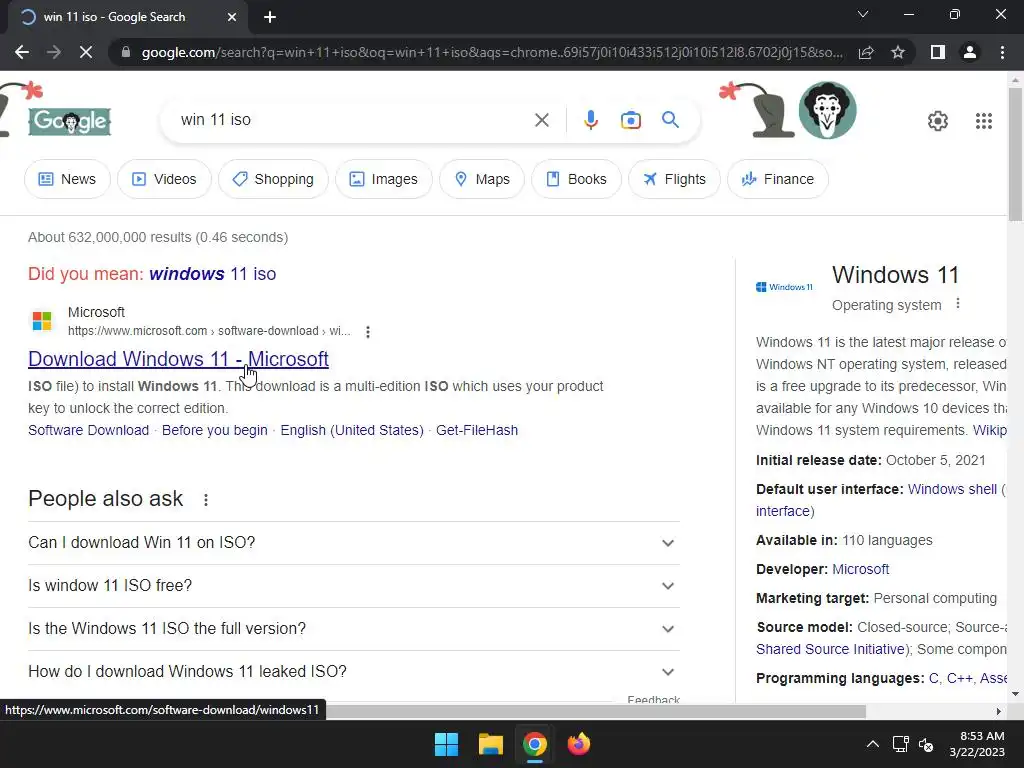Open Chrome's three-dot menu
The height and width of the screenshot is (768, 1024).
[x=1002, y=52]
